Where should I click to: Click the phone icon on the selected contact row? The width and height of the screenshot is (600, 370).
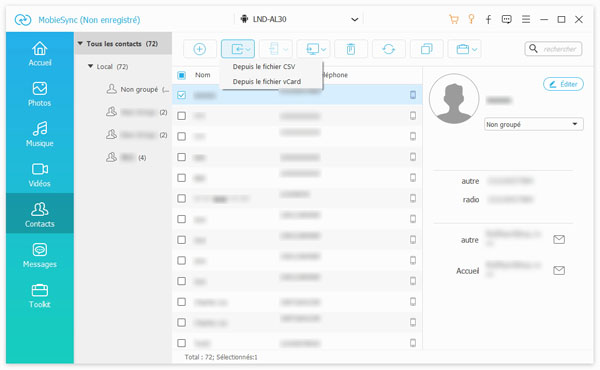[413, 95]
